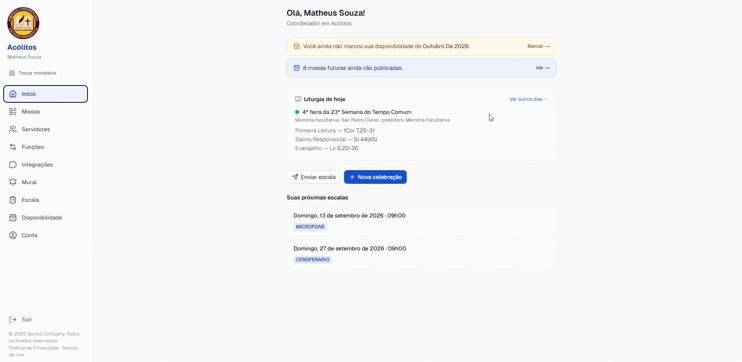742x362 pixels.
Task: Open the 13 de setembro escala card
Action: 421,221
